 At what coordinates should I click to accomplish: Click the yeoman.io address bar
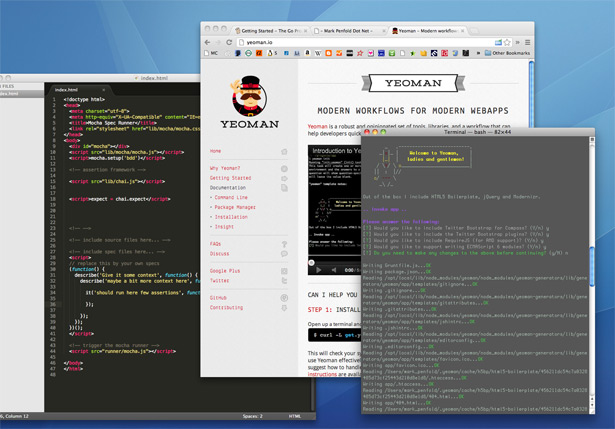[365, 42]
